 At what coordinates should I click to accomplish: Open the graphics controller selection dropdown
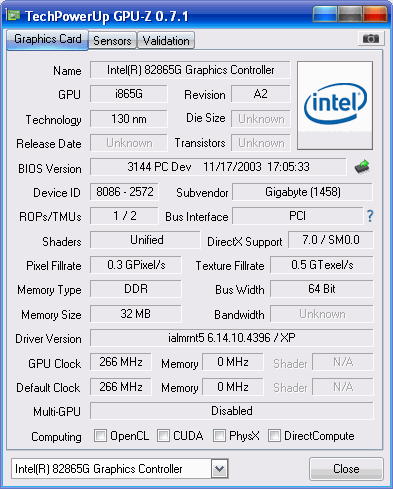pos(219,469)
